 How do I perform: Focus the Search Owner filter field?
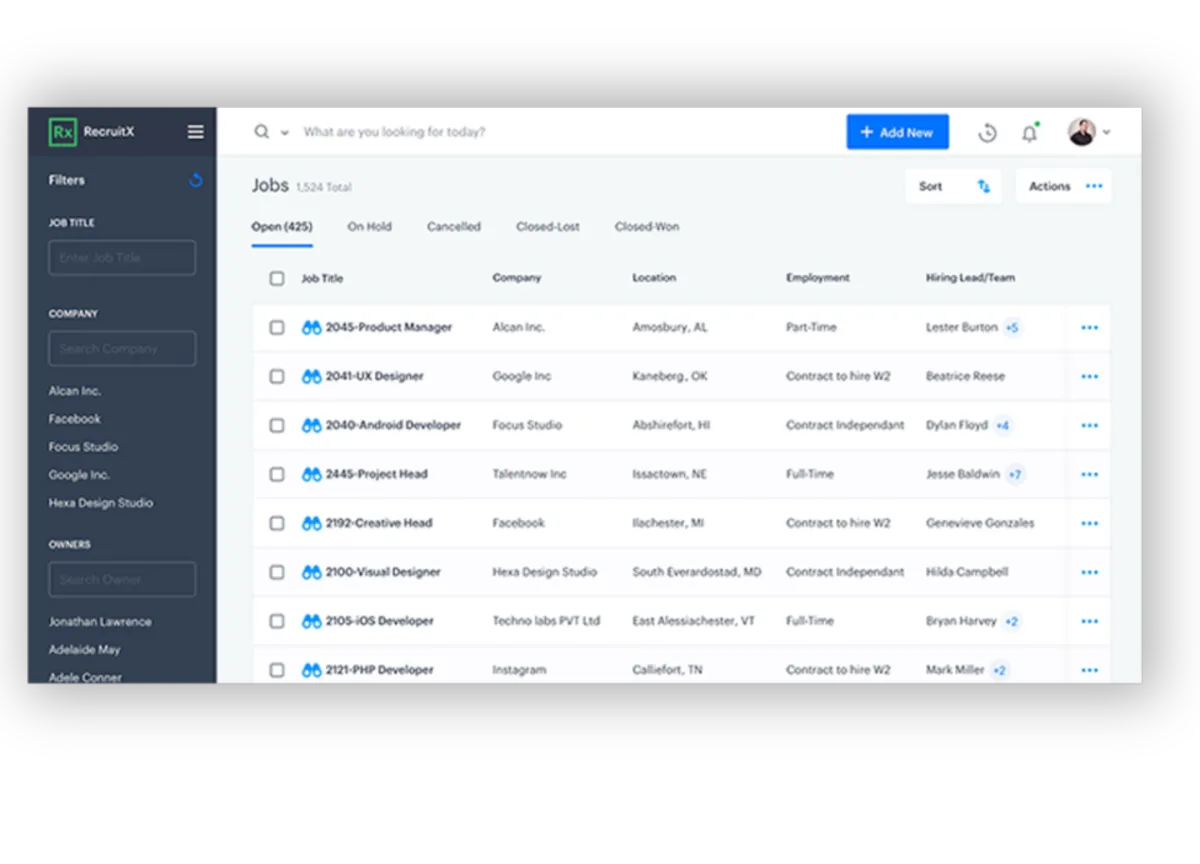[x=122, y=580]
